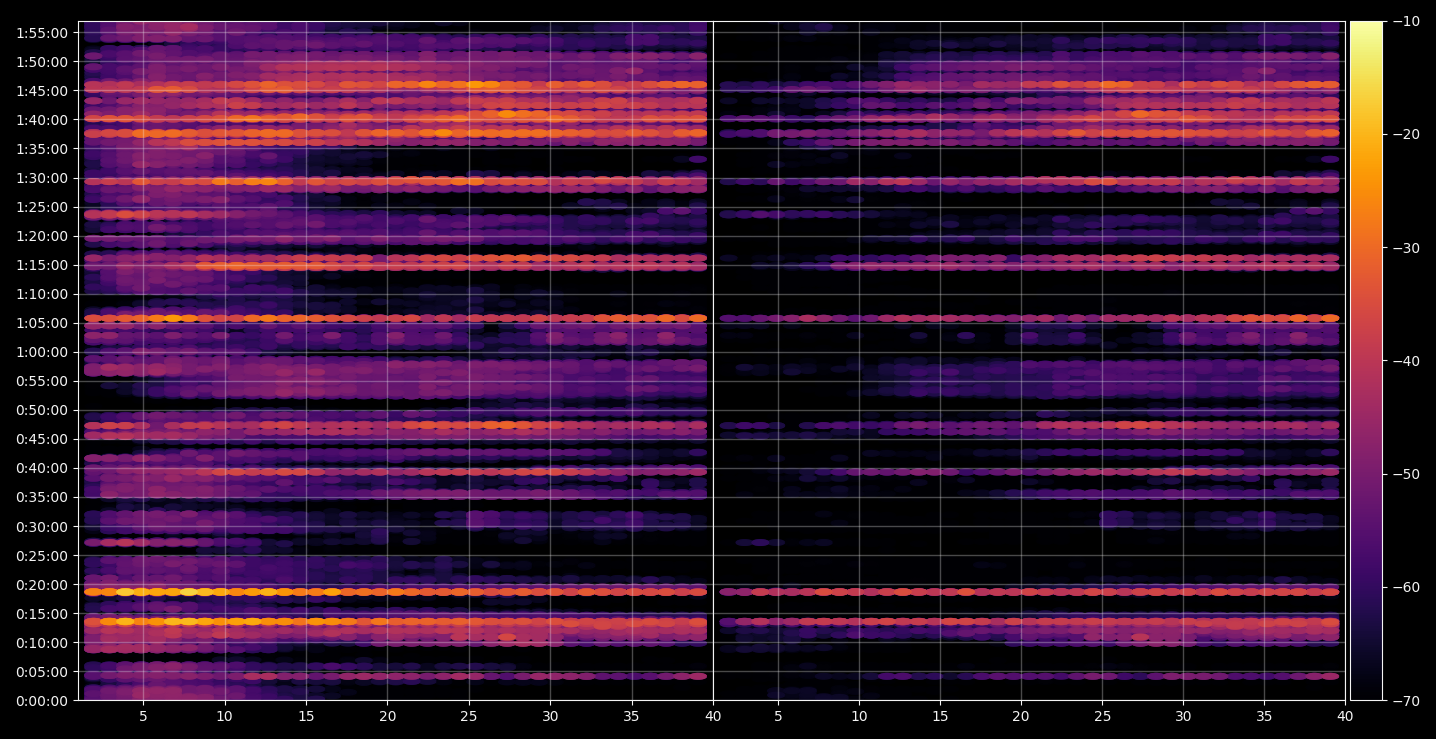Click the 0:00:00 time axis label

[42, 700]
